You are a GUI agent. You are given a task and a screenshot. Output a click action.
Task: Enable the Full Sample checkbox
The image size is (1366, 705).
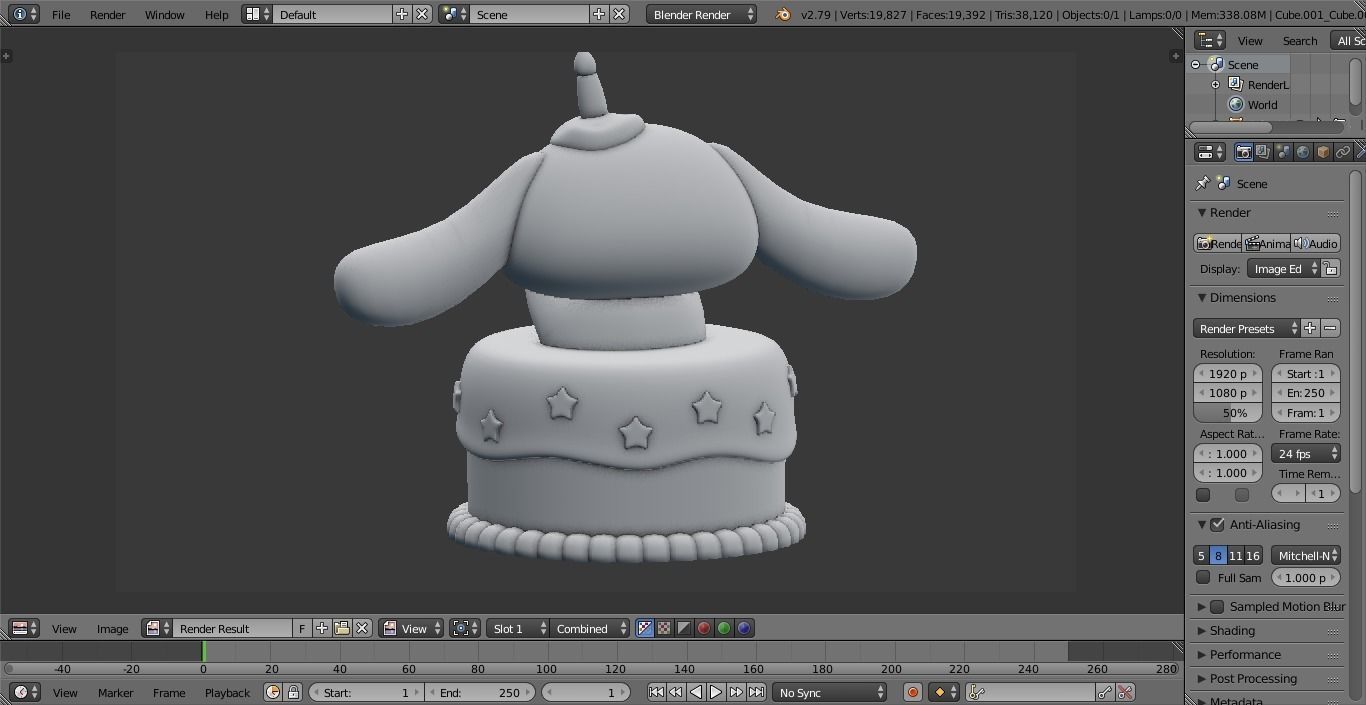coord(1203,577)
